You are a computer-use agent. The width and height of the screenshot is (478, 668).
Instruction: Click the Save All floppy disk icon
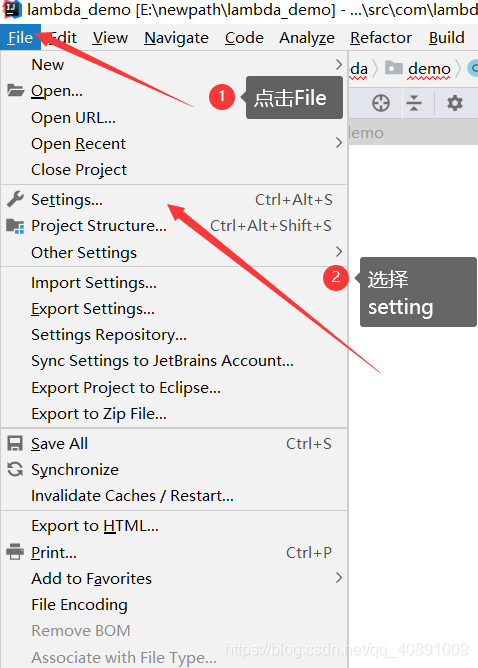click(x=15, y=443)
